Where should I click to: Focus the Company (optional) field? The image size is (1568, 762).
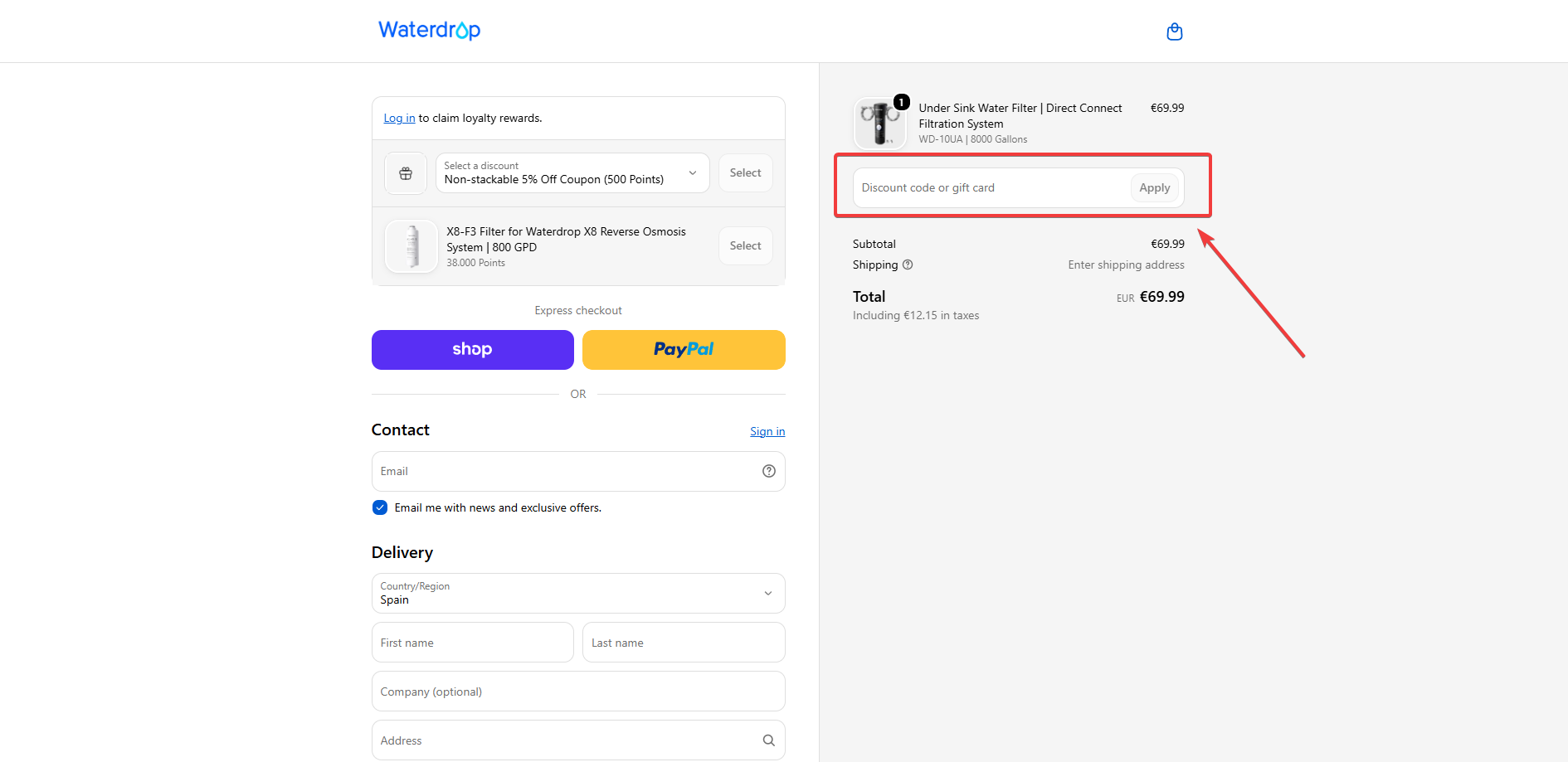click(x=578, y=692)
